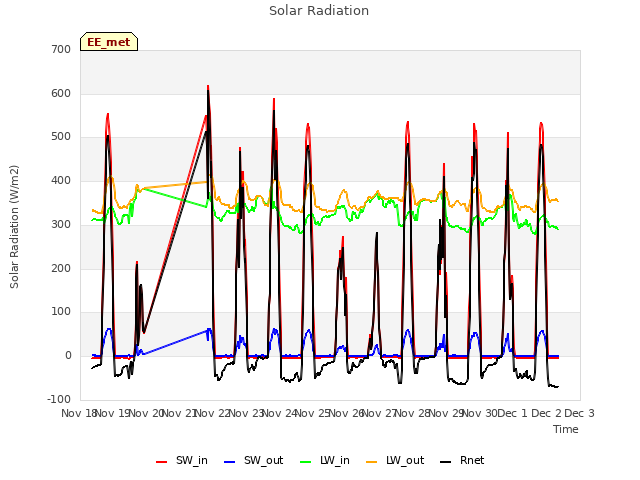Click the EE_met station label
Screen dimensions: 640x480
[109, 42]
